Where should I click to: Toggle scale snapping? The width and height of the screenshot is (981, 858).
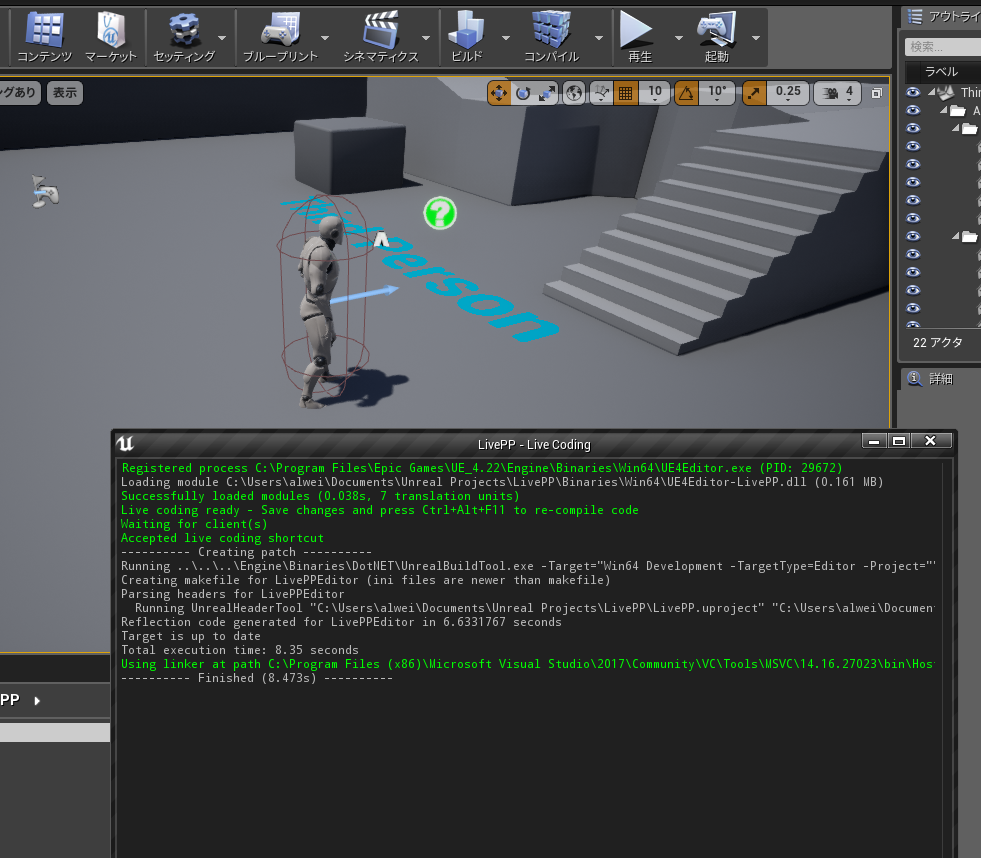[755, 93]
